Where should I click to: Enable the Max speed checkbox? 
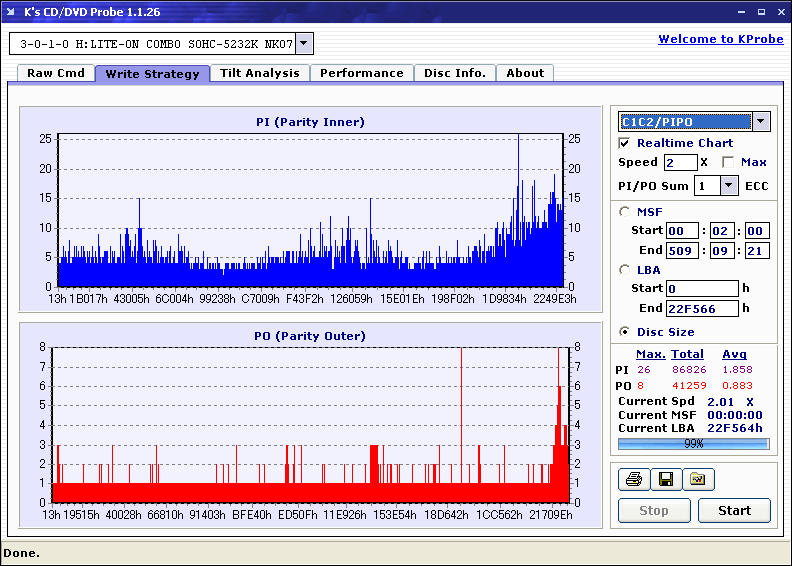[728, 162]
